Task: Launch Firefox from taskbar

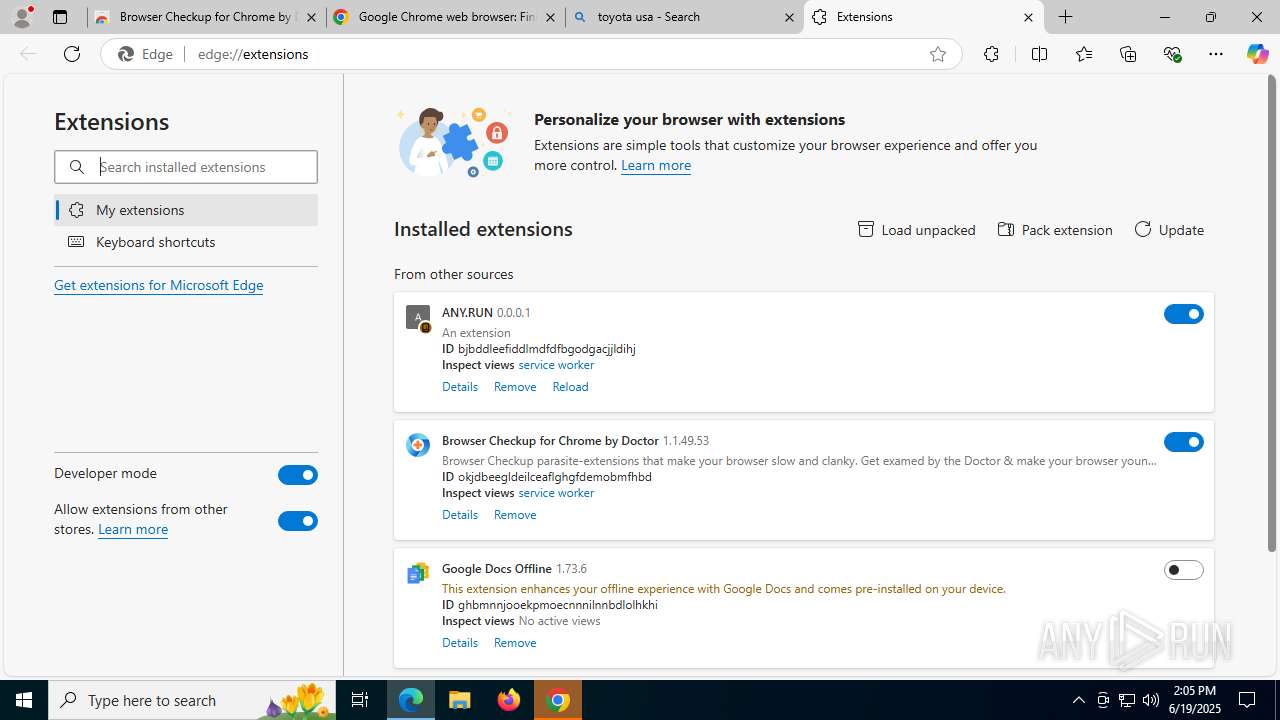Action: click(x=509, y=700)
